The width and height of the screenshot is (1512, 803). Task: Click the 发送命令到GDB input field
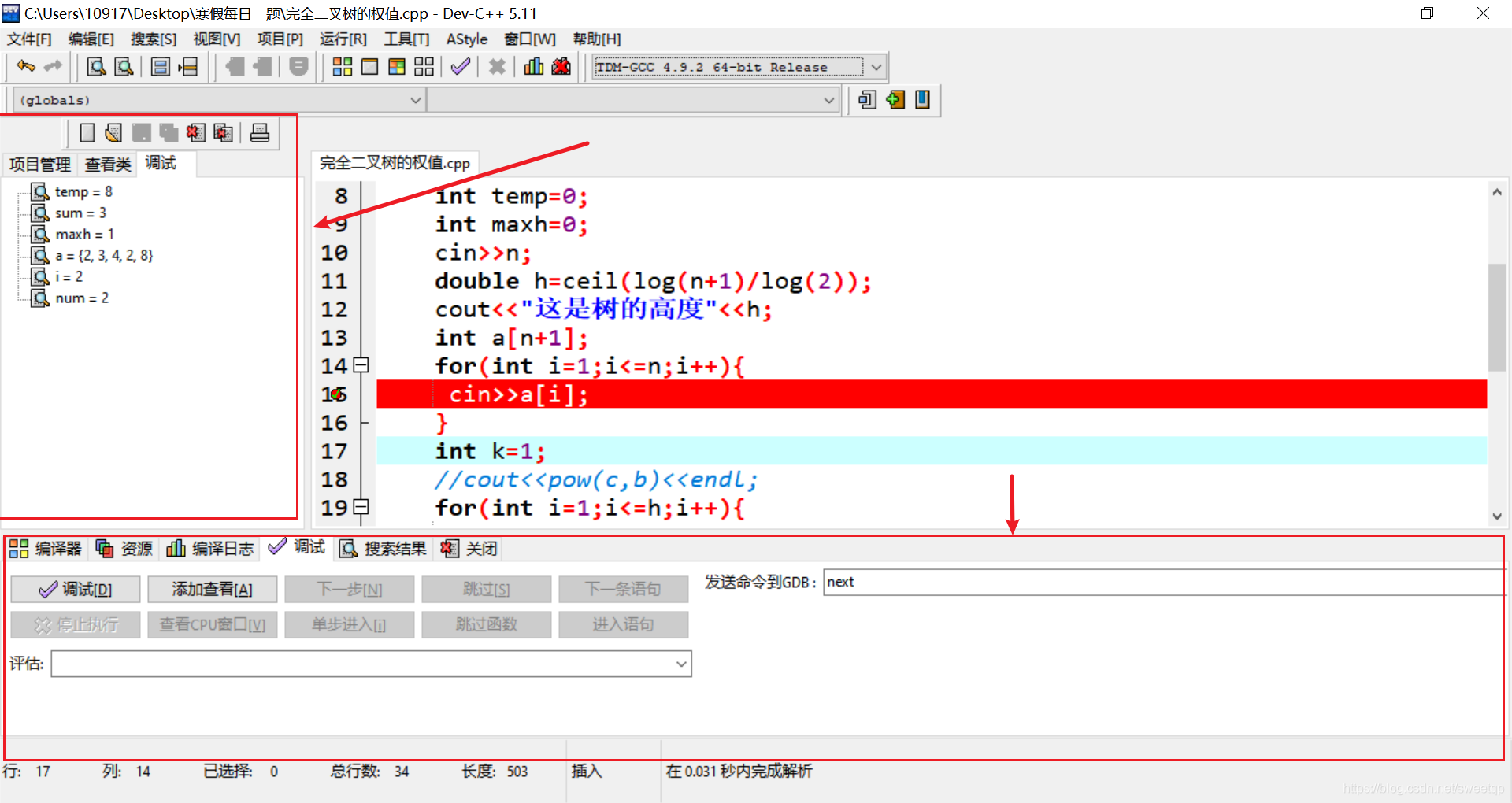[1163, 582]
